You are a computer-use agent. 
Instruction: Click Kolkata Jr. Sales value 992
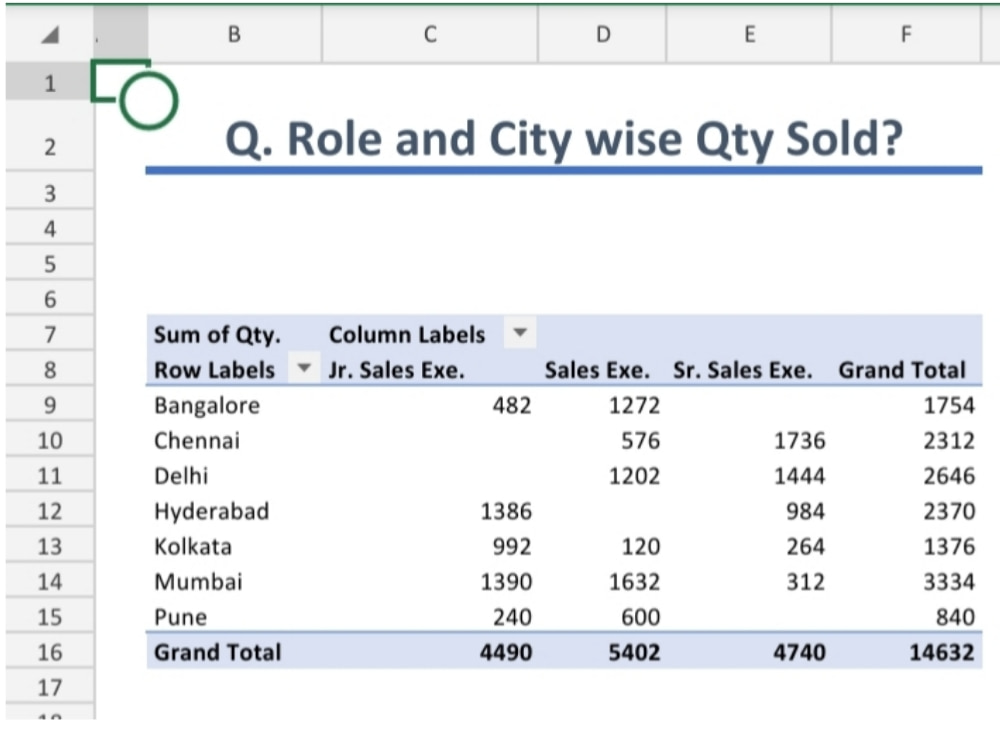[x=511, y=547]
